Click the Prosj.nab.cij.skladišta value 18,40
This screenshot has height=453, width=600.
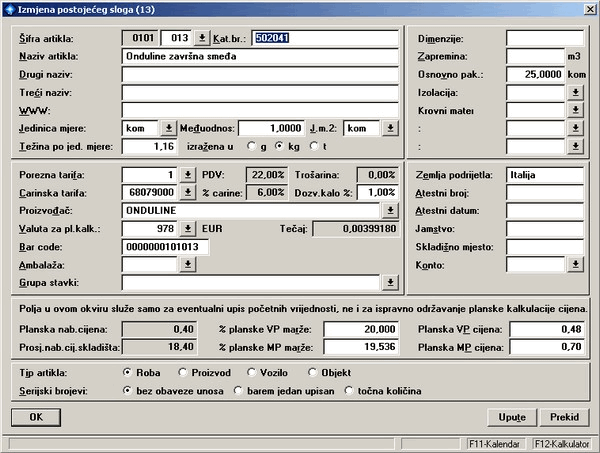pyautogui.click(x=160, y=347)
